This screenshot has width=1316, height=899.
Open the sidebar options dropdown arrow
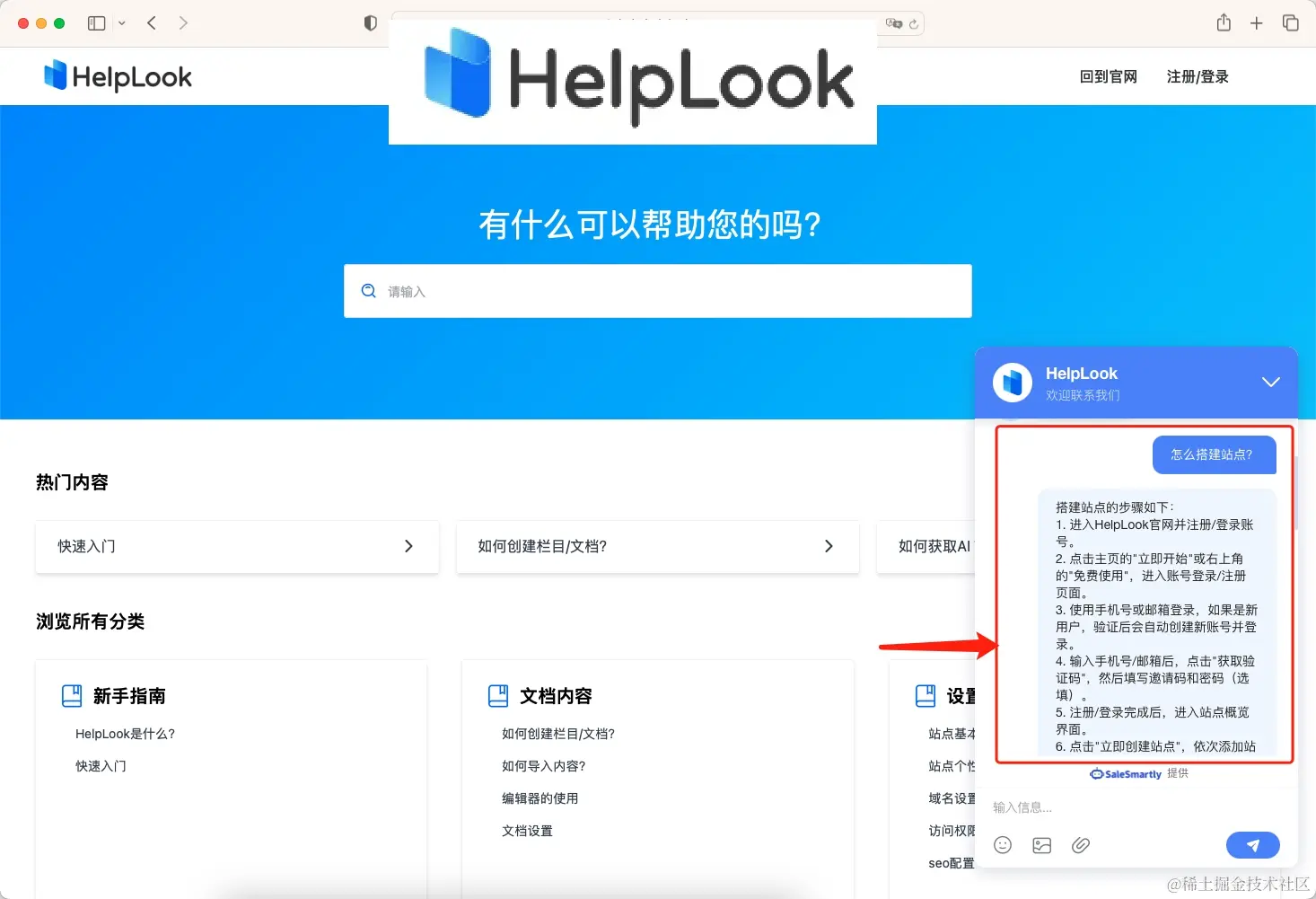[122, 23]
